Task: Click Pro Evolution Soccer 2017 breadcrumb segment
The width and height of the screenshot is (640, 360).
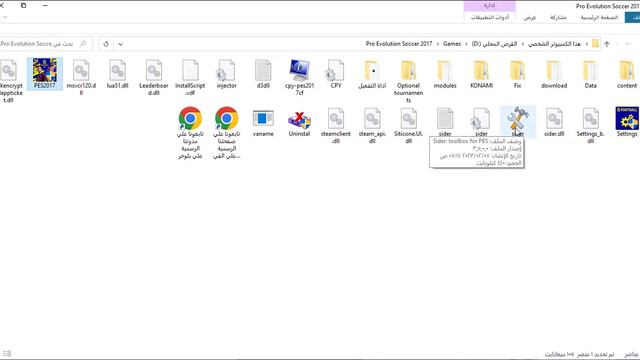Action: [x=399, y=44]
